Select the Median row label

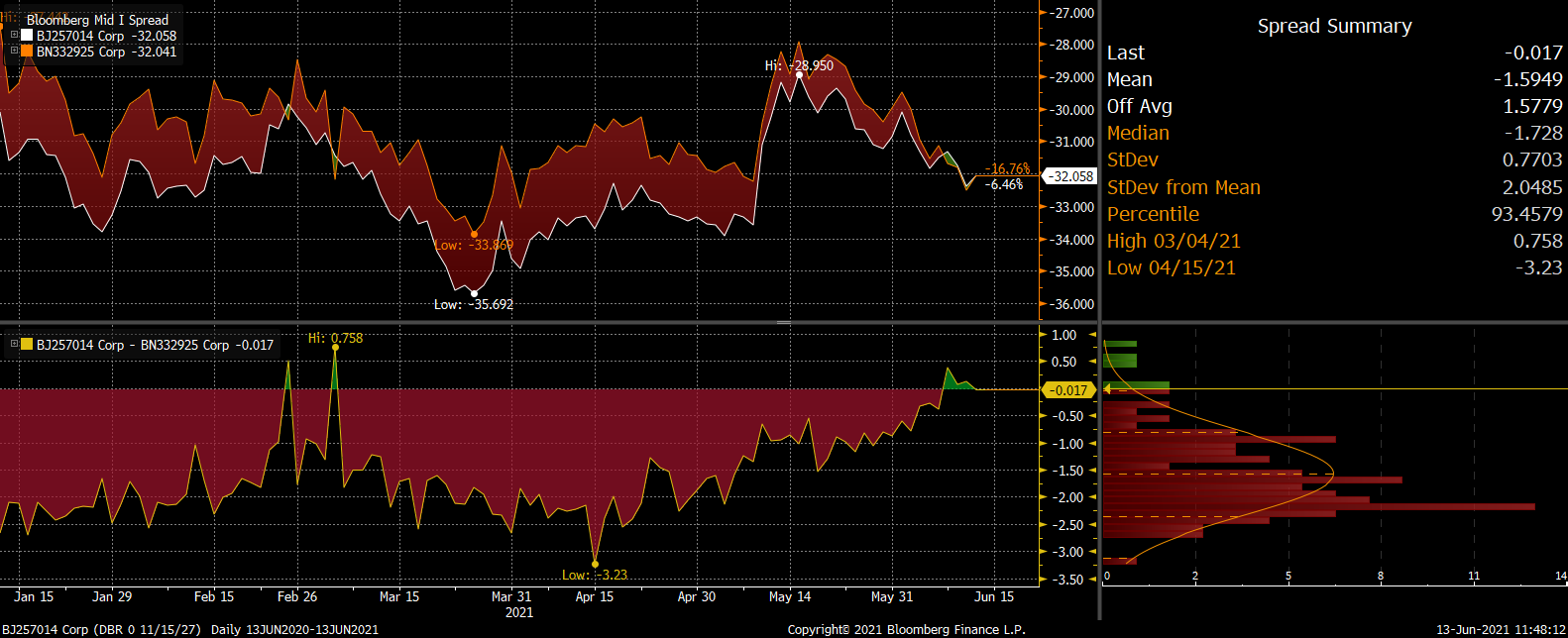(1138, 133)
